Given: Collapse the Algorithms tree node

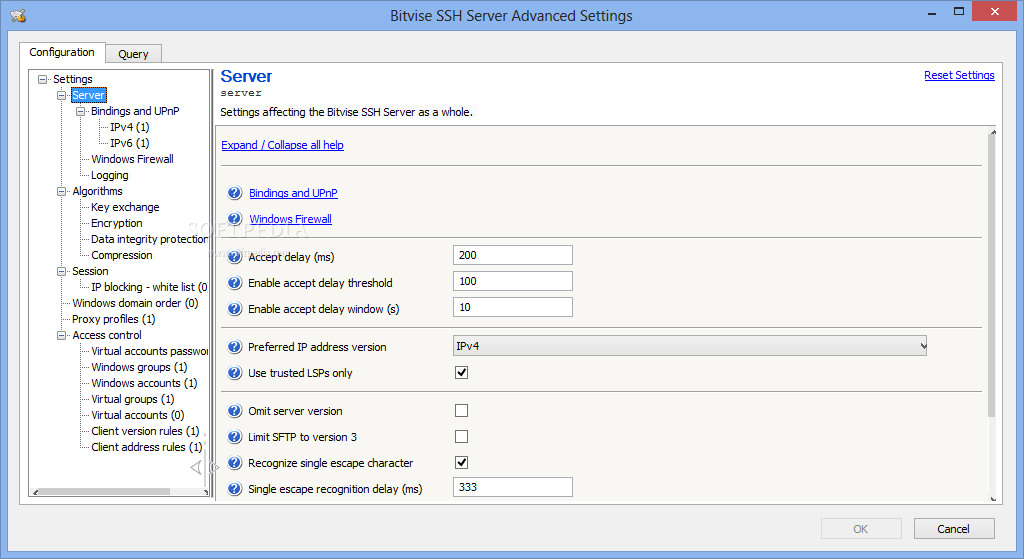Looking at the screenshot, I should click(x=61, y=191).
